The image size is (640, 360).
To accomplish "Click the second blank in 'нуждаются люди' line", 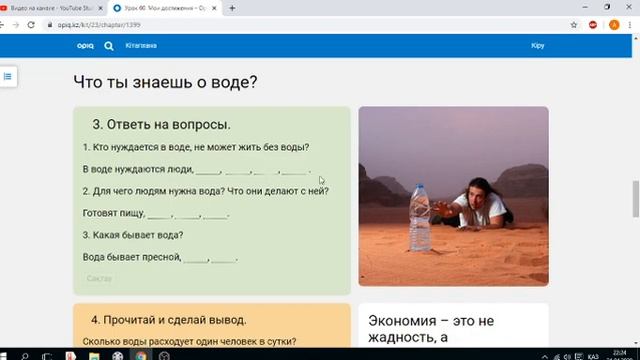I will pyautogui.click(x=238, y=170).
